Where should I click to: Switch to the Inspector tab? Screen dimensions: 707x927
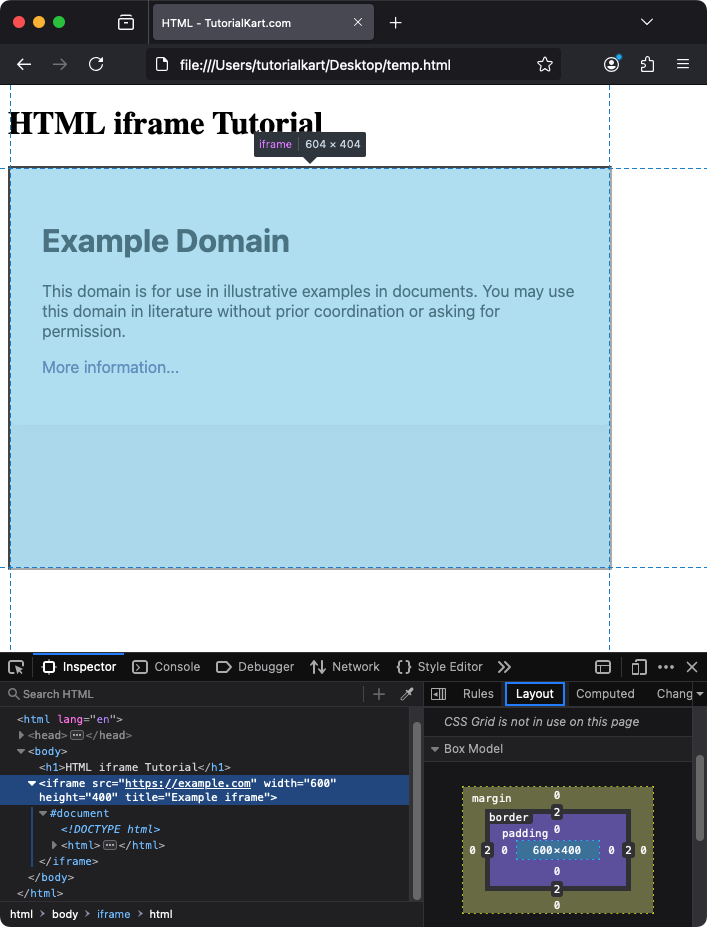(79, 667)
